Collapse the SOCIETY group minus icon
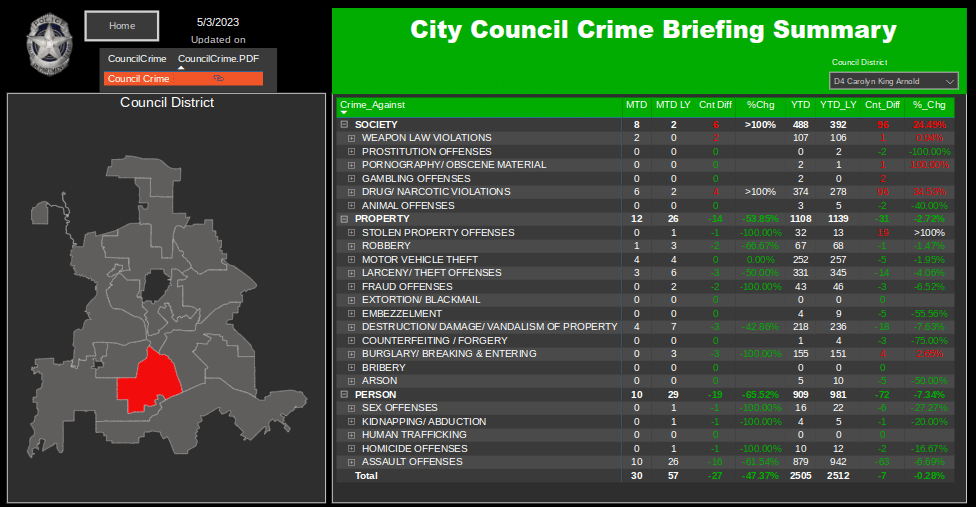Image resolution: width=976 pixels, height=507 pixels. click(344, 124)
